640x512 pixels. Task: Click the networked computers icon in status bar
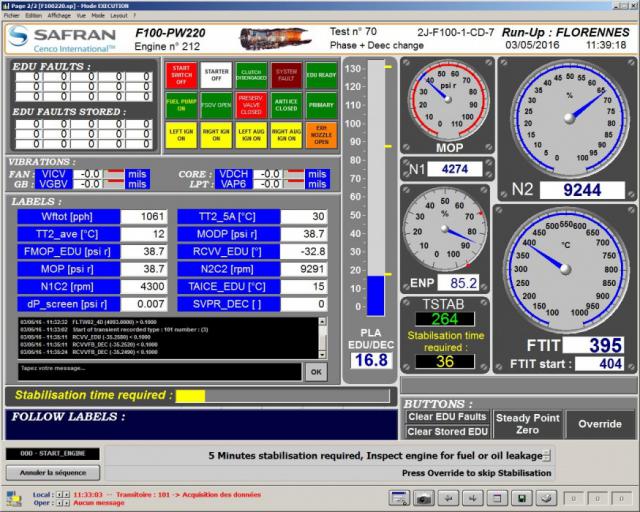tap(14, 499)
